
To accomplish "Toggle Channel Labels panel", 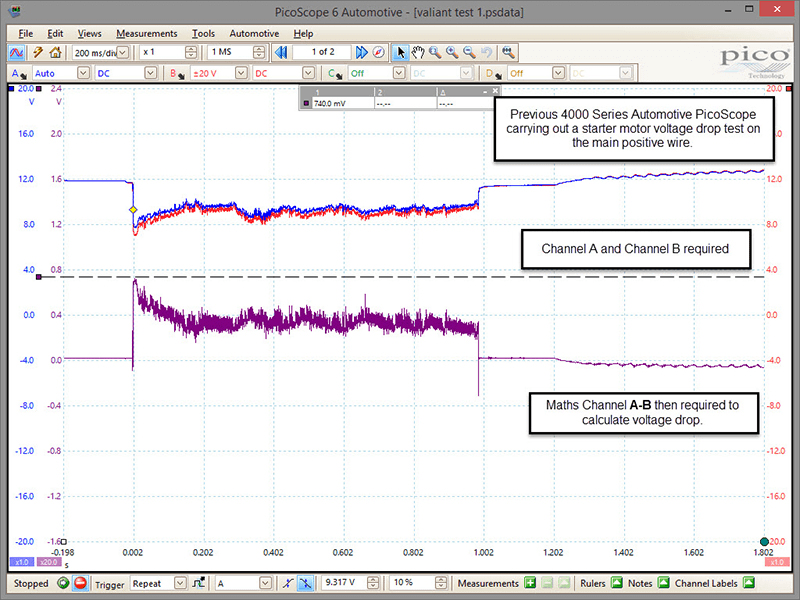I will tap(749, 583).
